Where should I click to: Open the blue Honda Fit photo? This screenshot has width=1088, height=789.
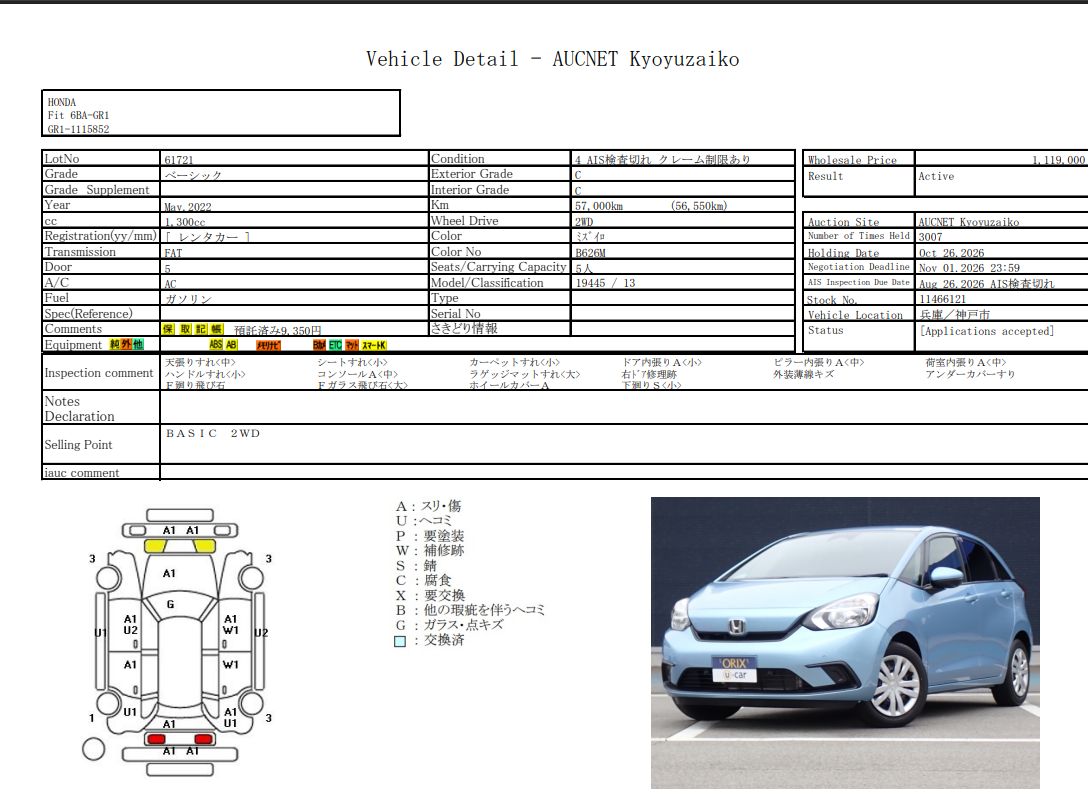pos(845,643)
